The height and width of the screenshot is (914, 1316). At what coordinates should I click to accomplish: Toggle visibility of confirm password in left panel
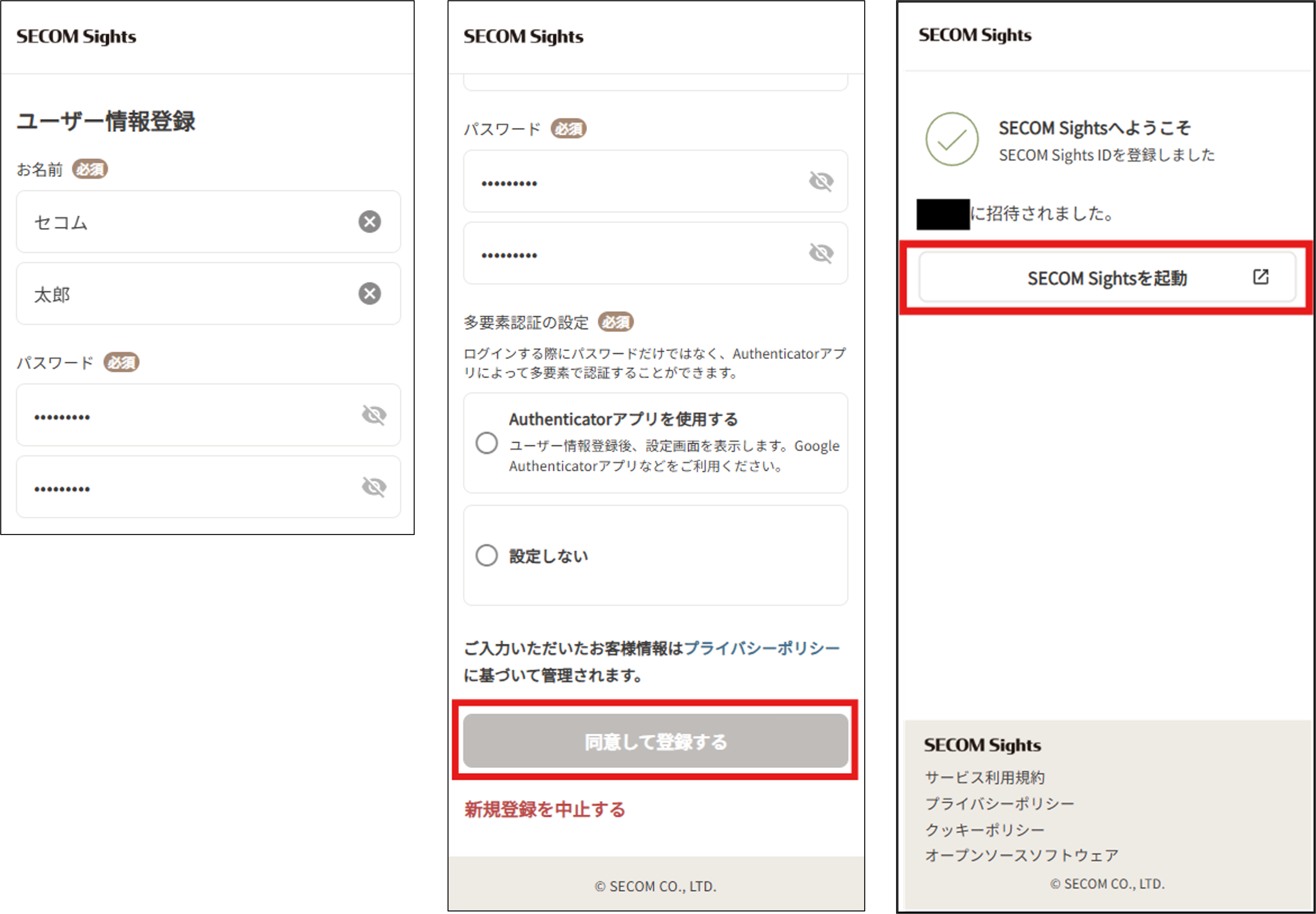pyautogui.click(x=374, y=487)
